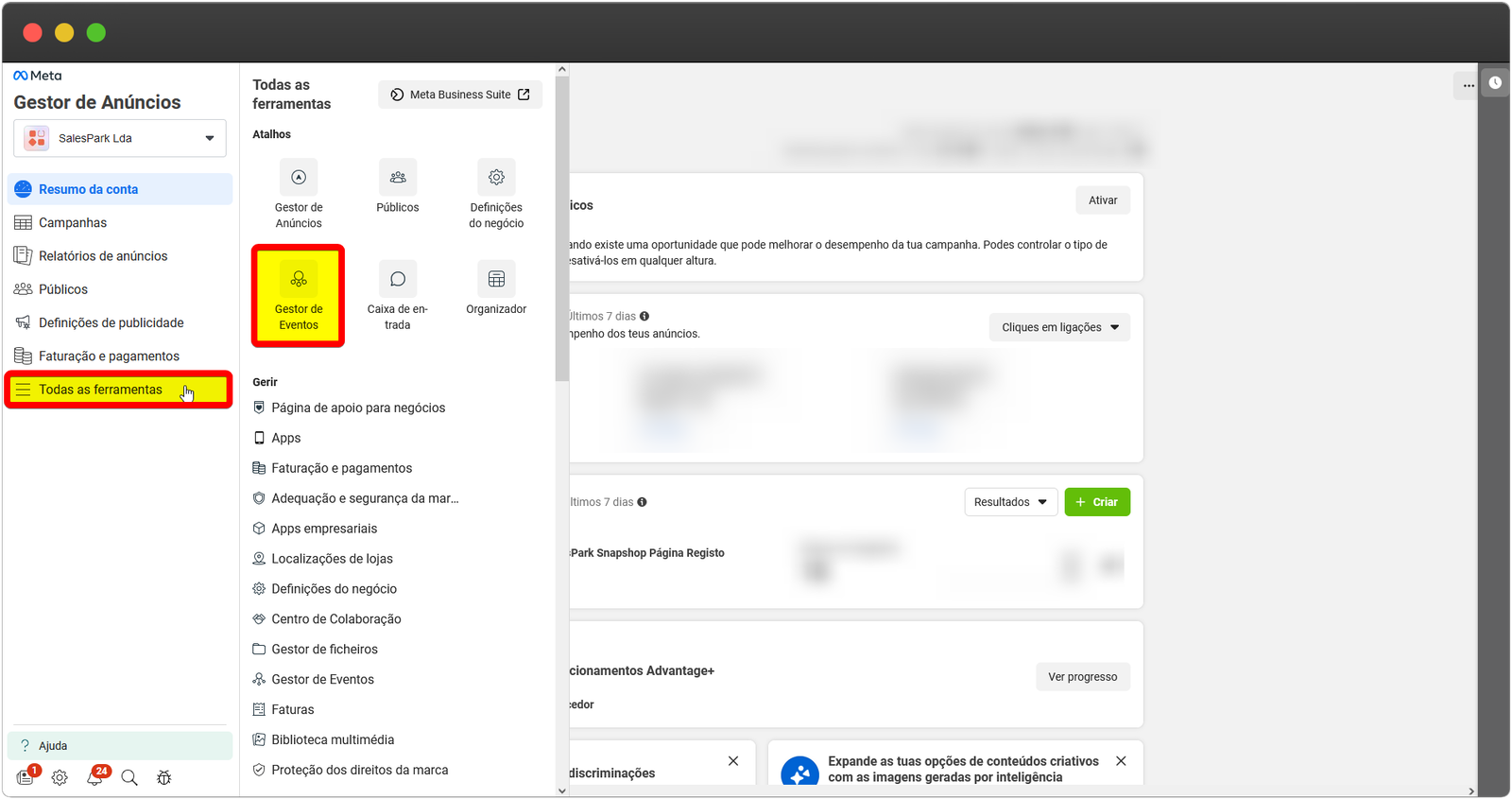Open settings gear icon in bottom bar
Viewport: 1512px width, 799px height.
coord(60,777)
